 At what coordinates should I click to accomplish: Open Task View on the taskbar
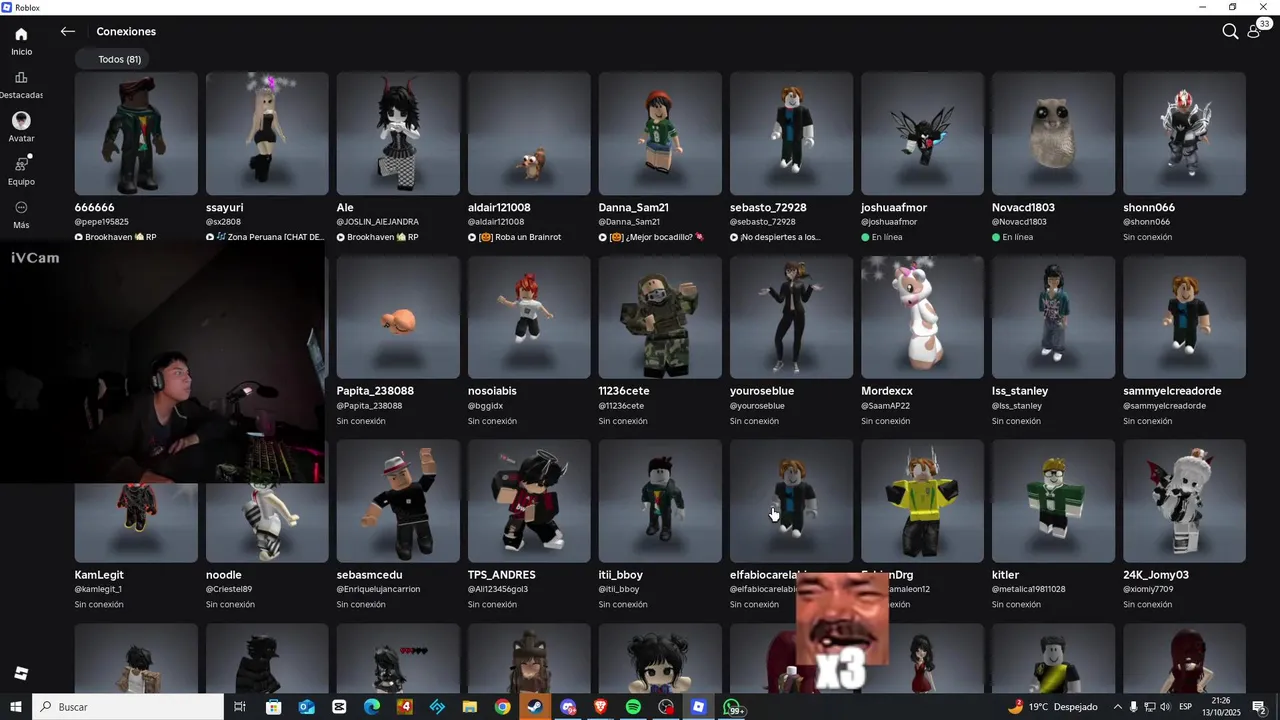coord(240,707)
